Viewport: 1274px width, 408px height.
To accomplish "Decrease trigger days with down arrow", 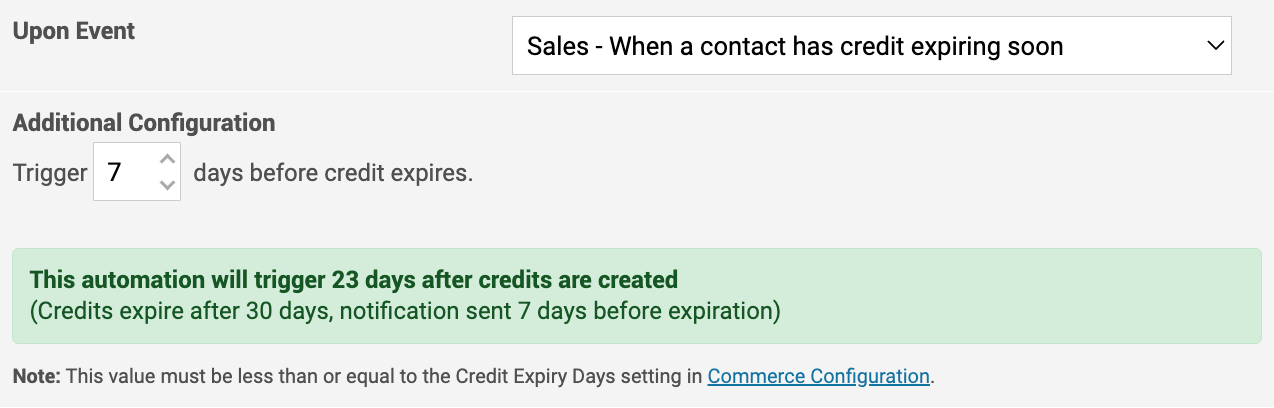I will (x=167, y=184).
